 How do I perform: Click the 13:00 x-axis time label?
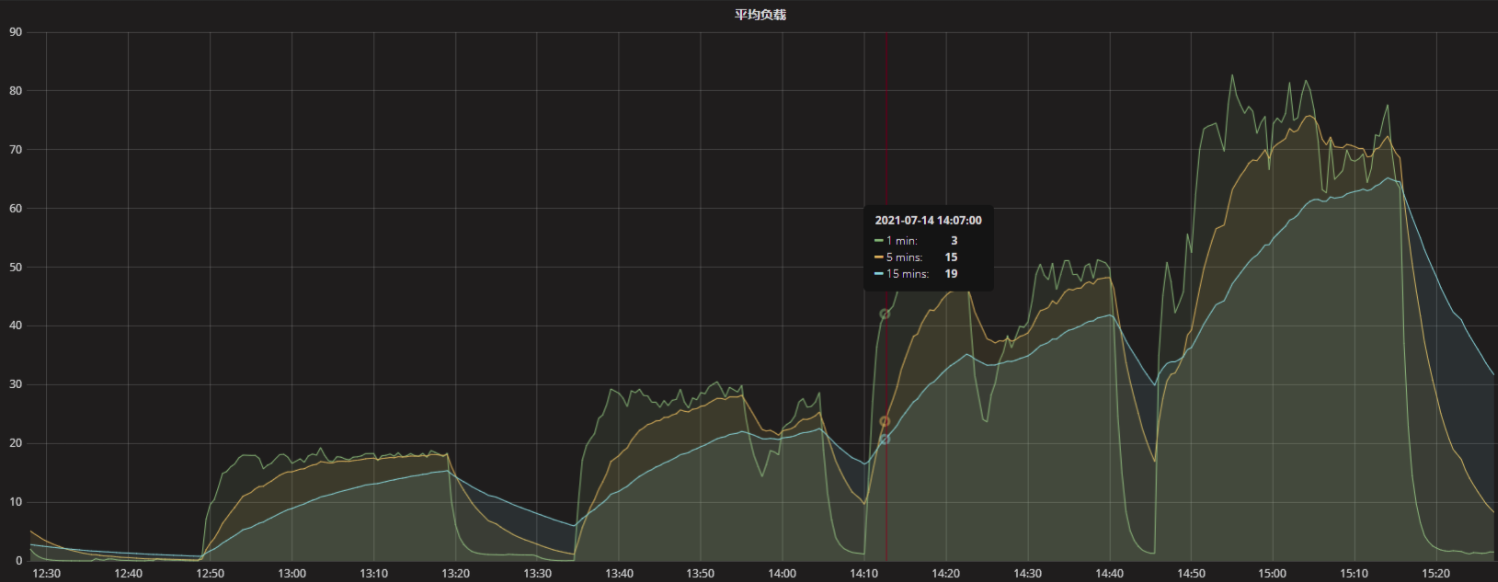point(292,573)
